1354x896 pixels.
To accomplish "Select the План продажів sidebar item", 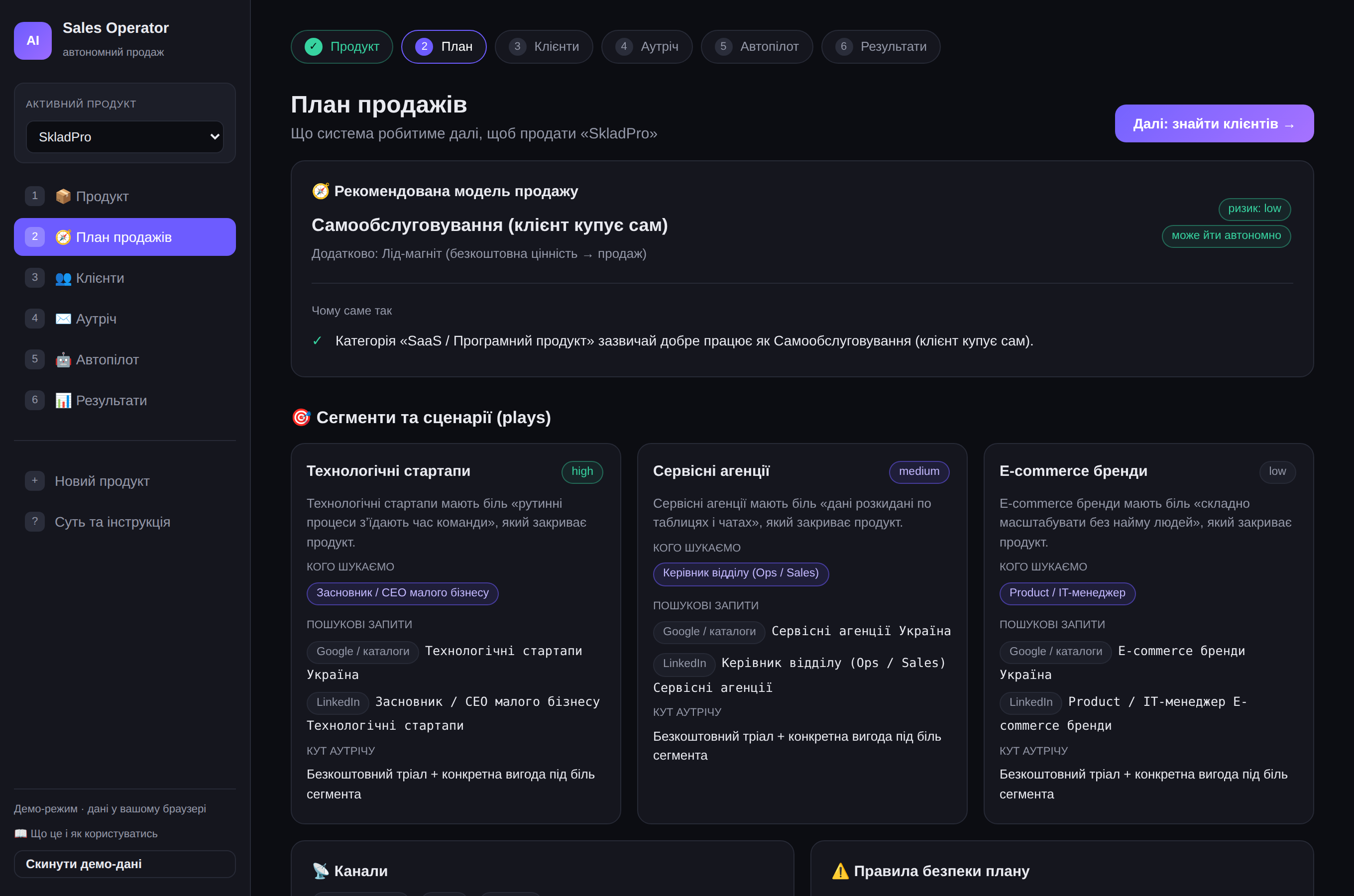I will point(124,236).
